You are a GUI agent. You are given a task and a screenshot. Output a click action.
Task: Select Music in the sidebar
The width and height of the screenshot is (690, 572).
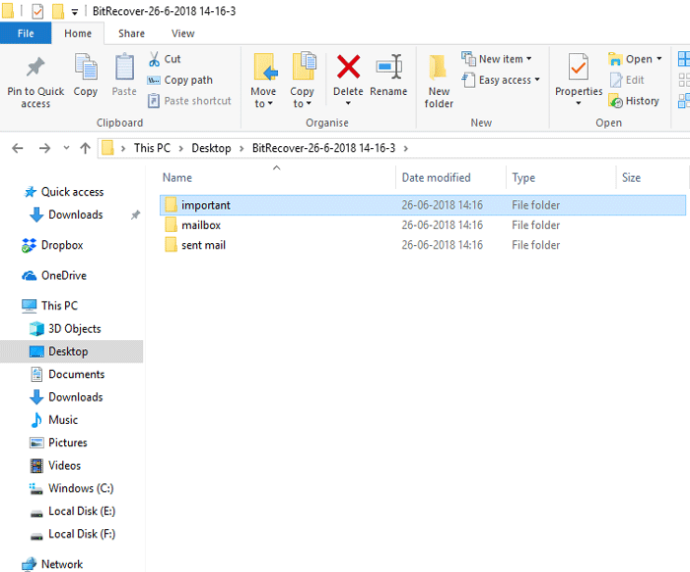tap(63, 420)
